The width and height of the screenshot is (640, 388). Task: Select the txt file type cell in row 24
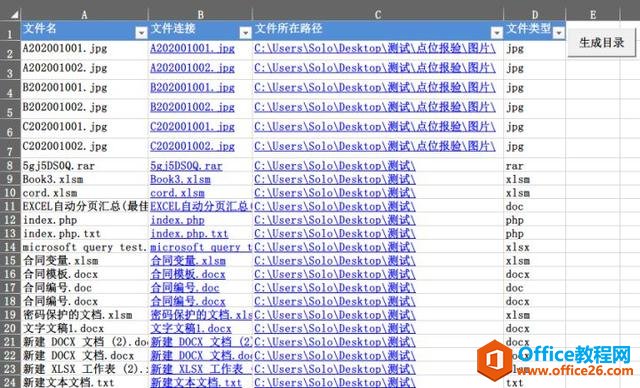click(x=535, y=383)
